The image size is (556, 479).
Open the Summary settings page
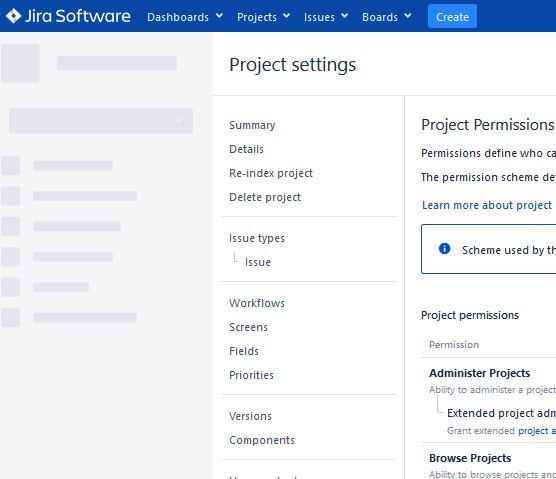(x=252, y=125)
